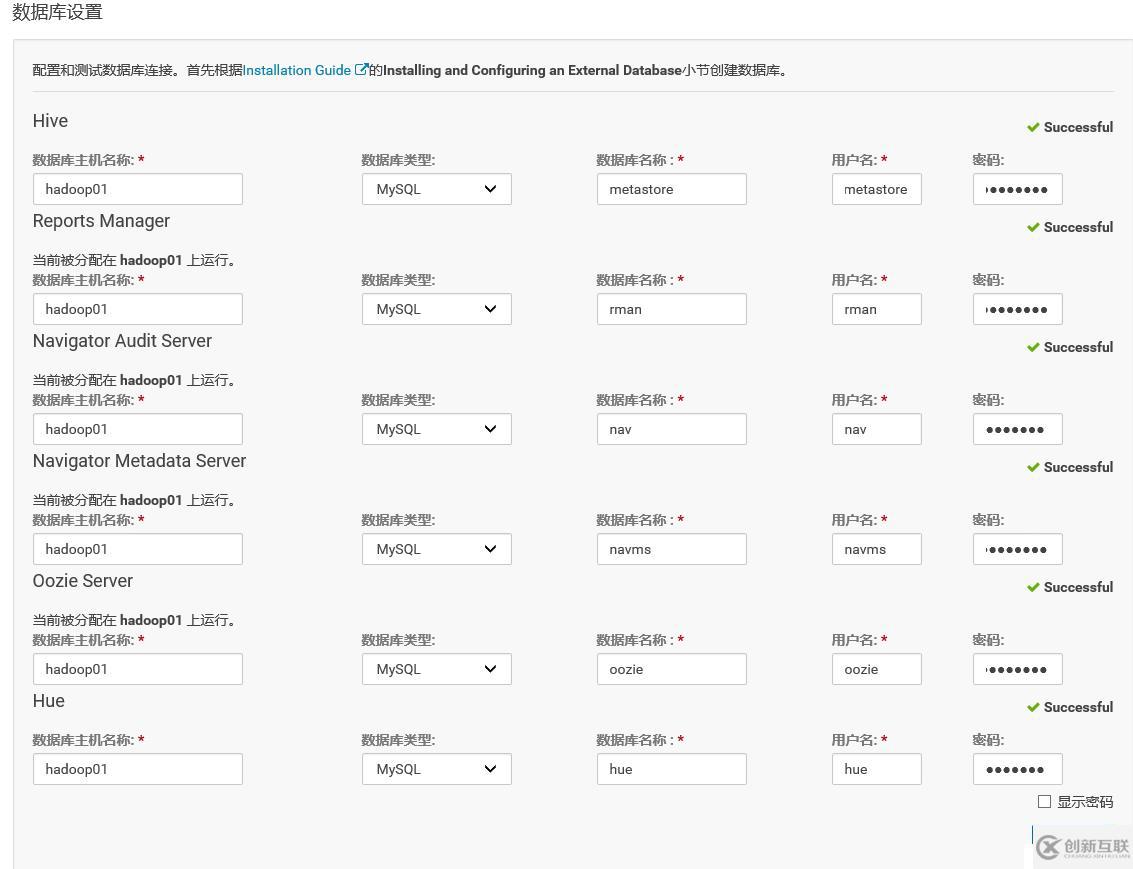Click Reports Manager hostname field
Viewport: 1133px width, 869px height.
point(138,309)
